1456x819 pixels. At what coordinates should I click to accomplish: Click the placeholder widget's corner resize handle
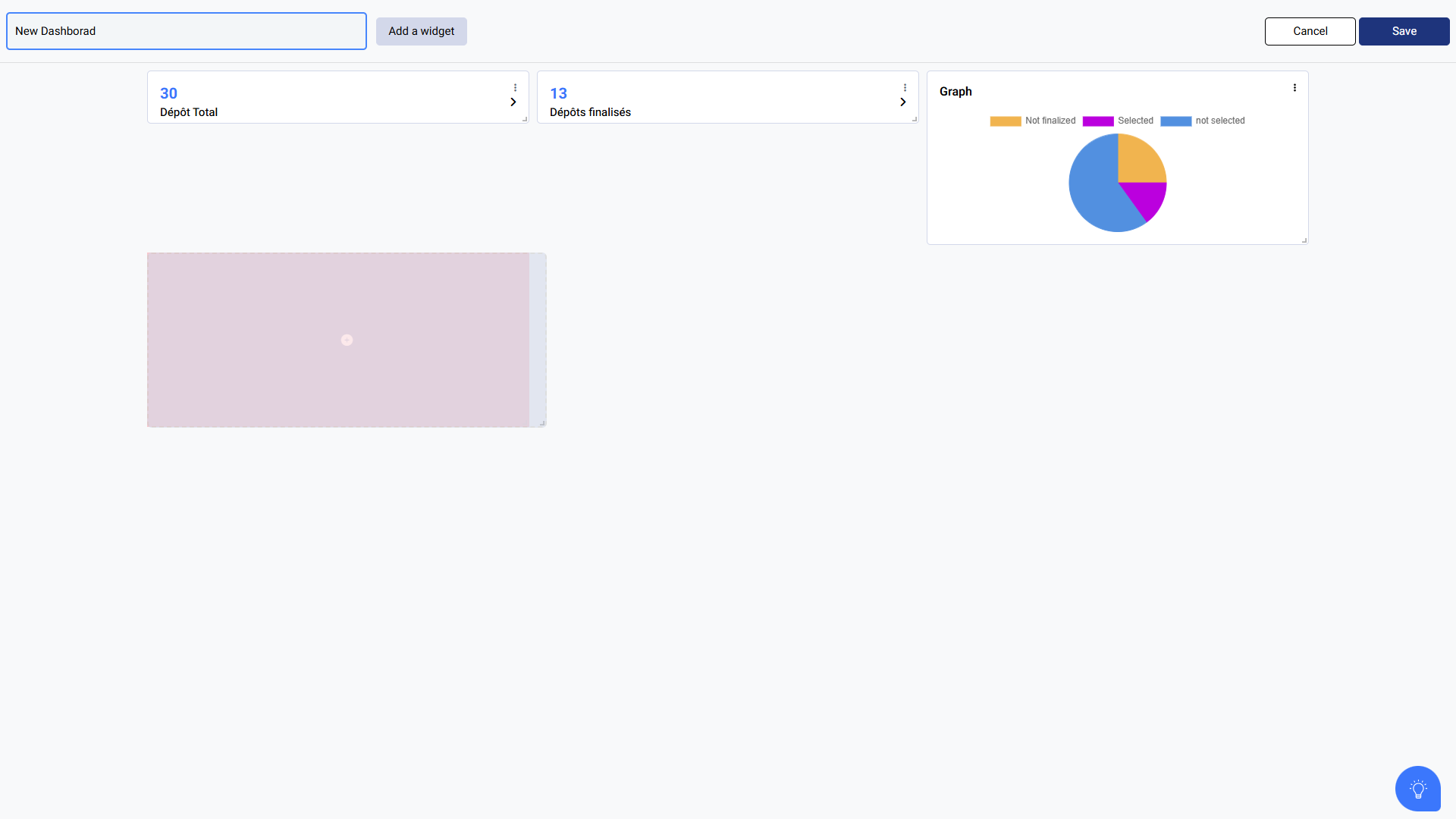[541, 422]
